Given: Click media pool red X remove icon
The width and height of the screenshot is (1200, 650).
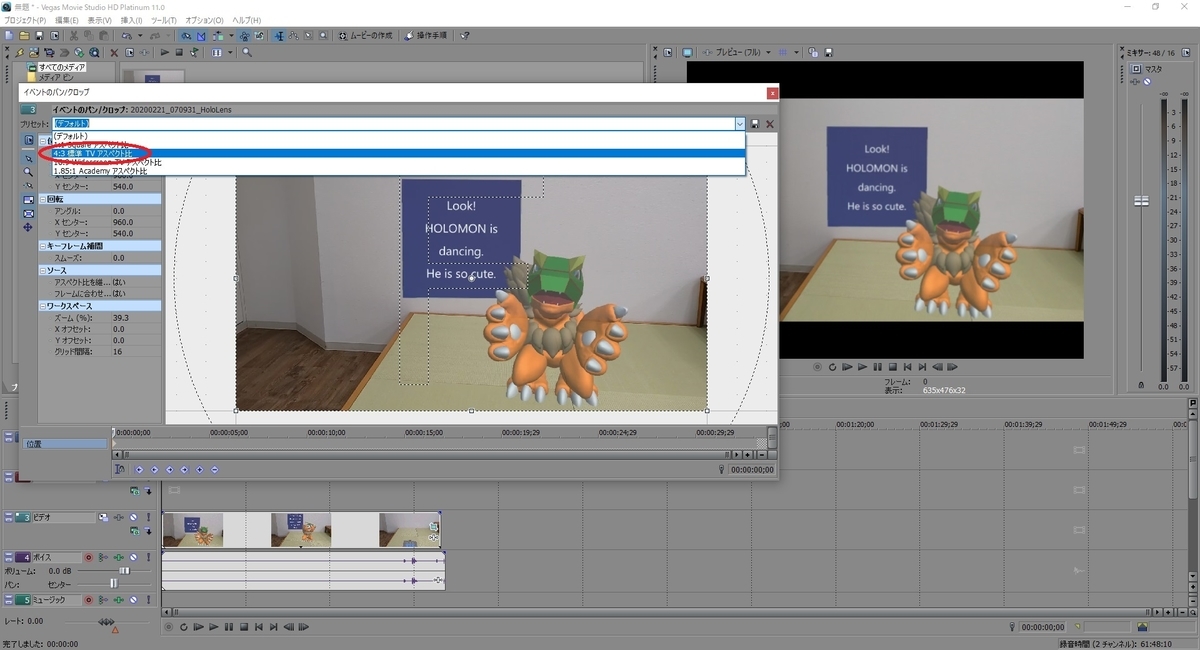Looking at the screenshot, I should coord(114,52).
